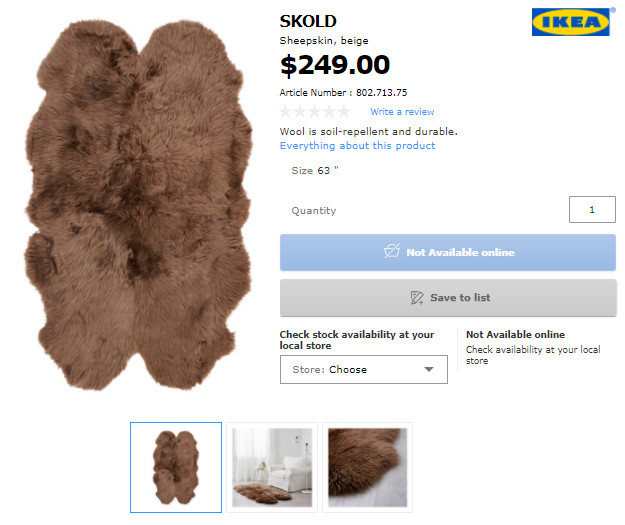This screenshot has height=525, width=625.
Task: Select the living room scene thumbnail
Action: pyautogui.click(x=272, y=467)
